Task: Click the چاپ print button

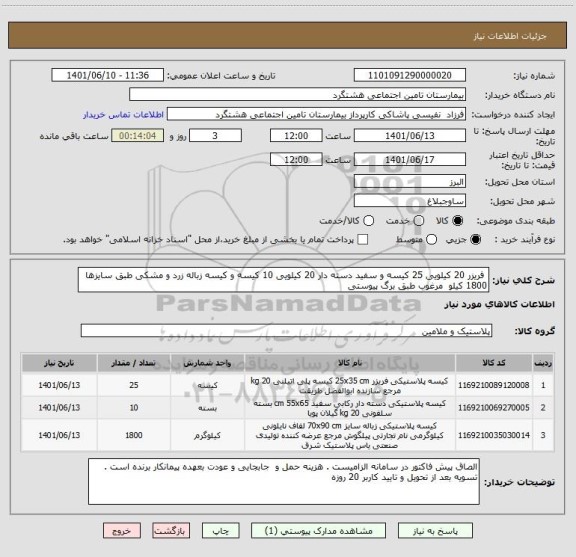Action: (x=221, y=531)
